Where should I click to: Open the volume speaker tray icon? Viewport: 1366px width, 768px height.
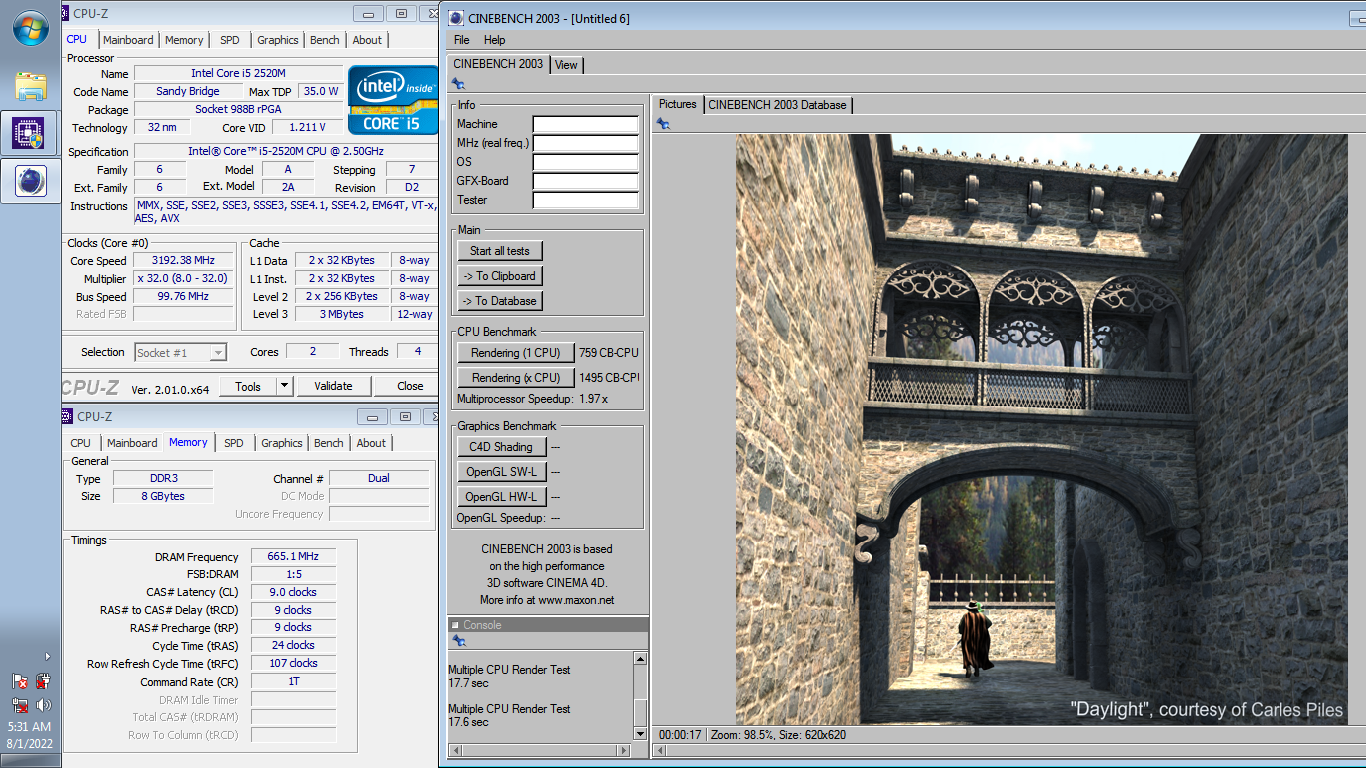pyautogui.click(x=43, y=705)
